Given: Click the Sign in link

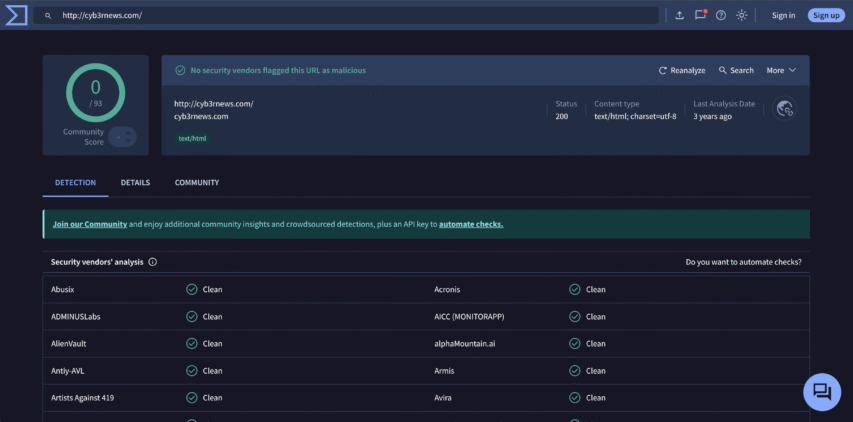Looking at the screenshot, I should 783,15.
